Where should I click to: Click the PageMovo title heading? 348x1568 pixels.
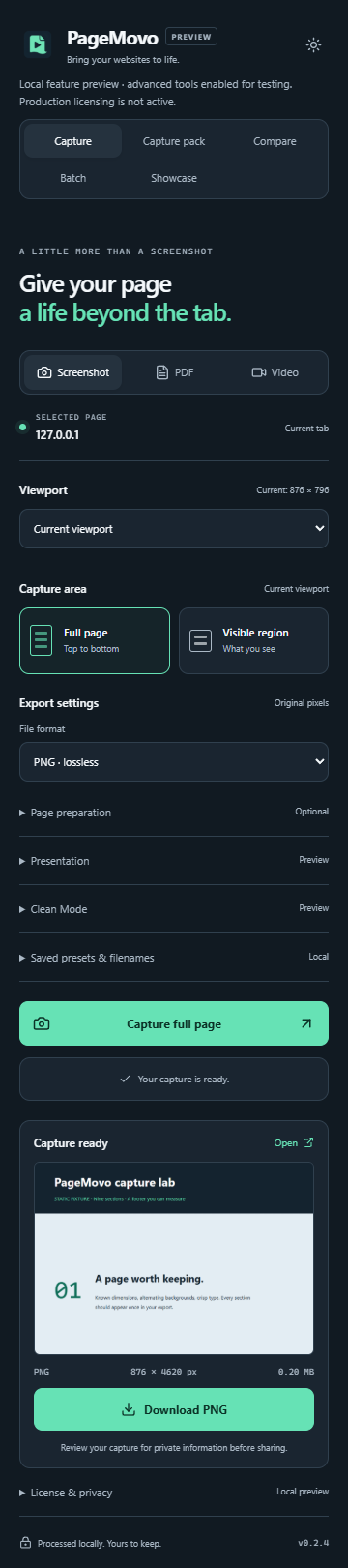click(x=112, y=38)
